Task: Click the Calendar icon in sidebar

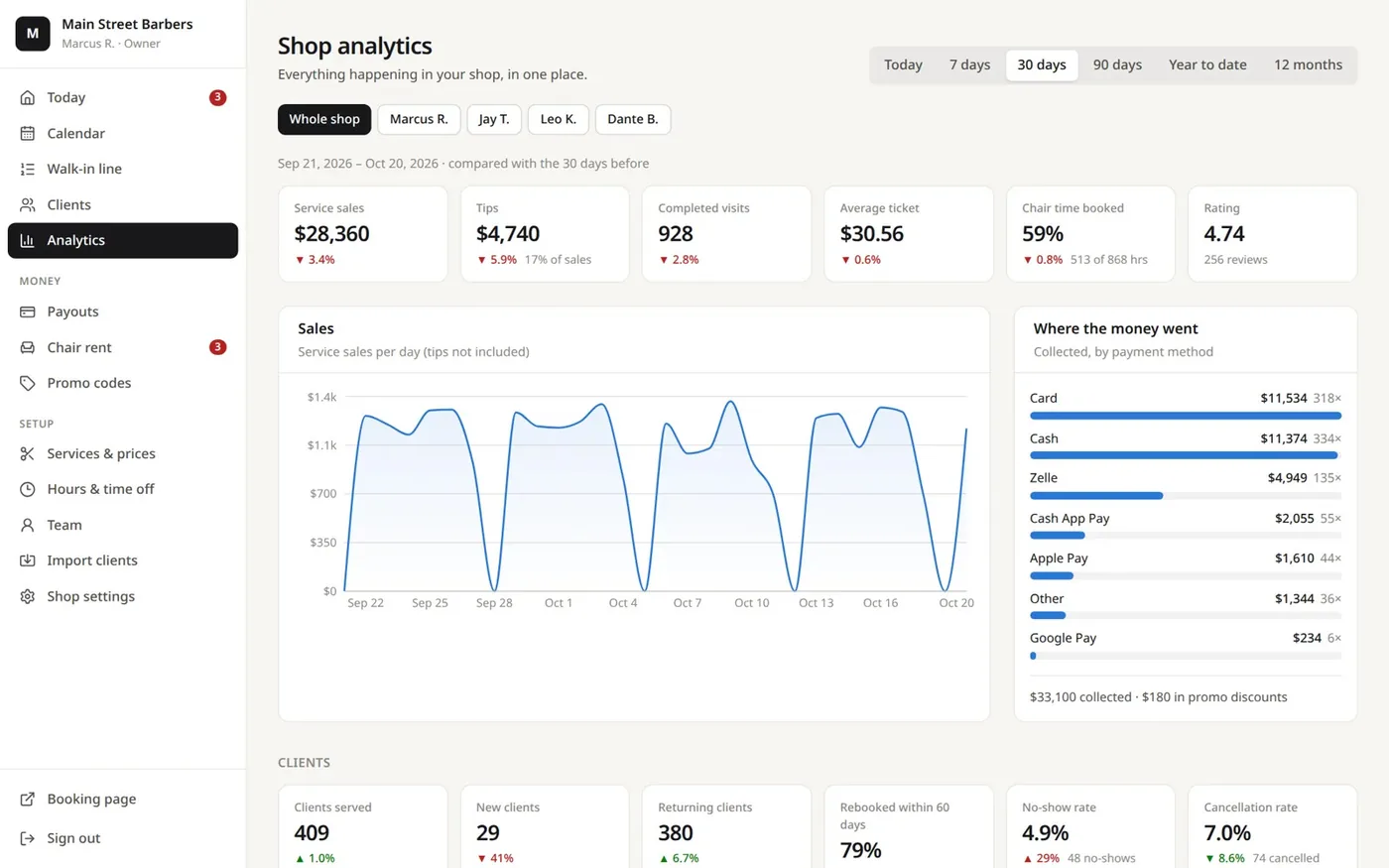Action: pyautogui.click(x=28, y=133)
